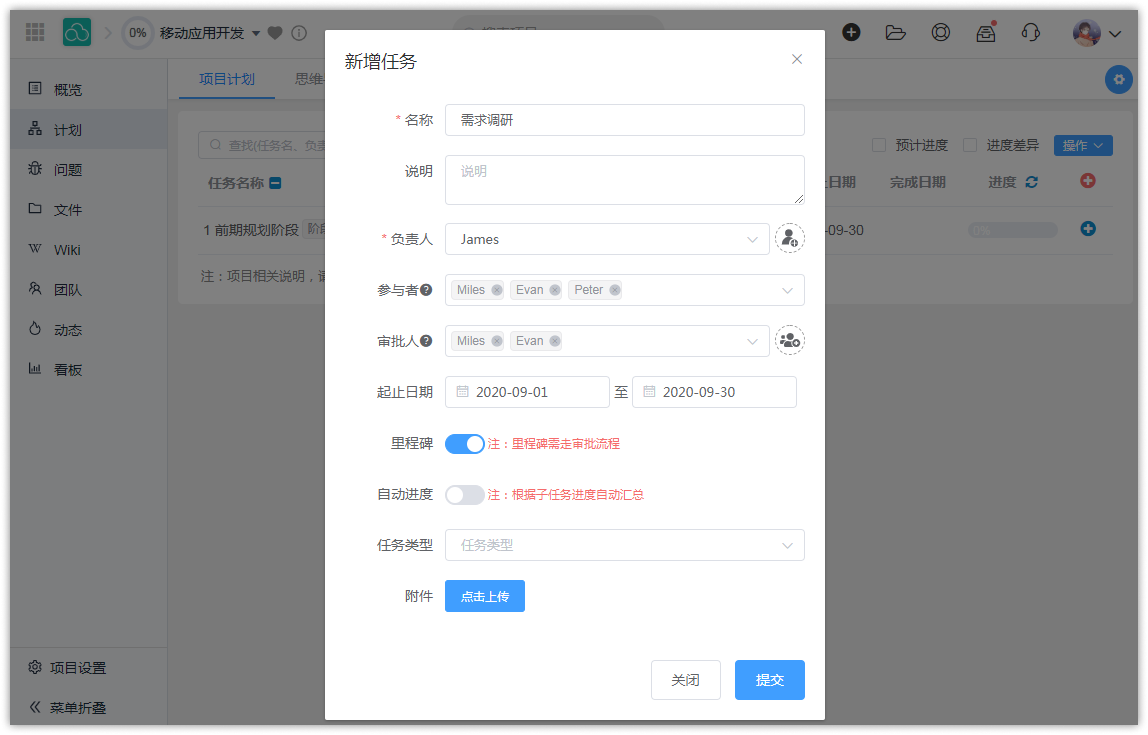Viewport: 1148px width, 735px height.
Task: Open 概览 in the sidebar
Action: [89, 89]
